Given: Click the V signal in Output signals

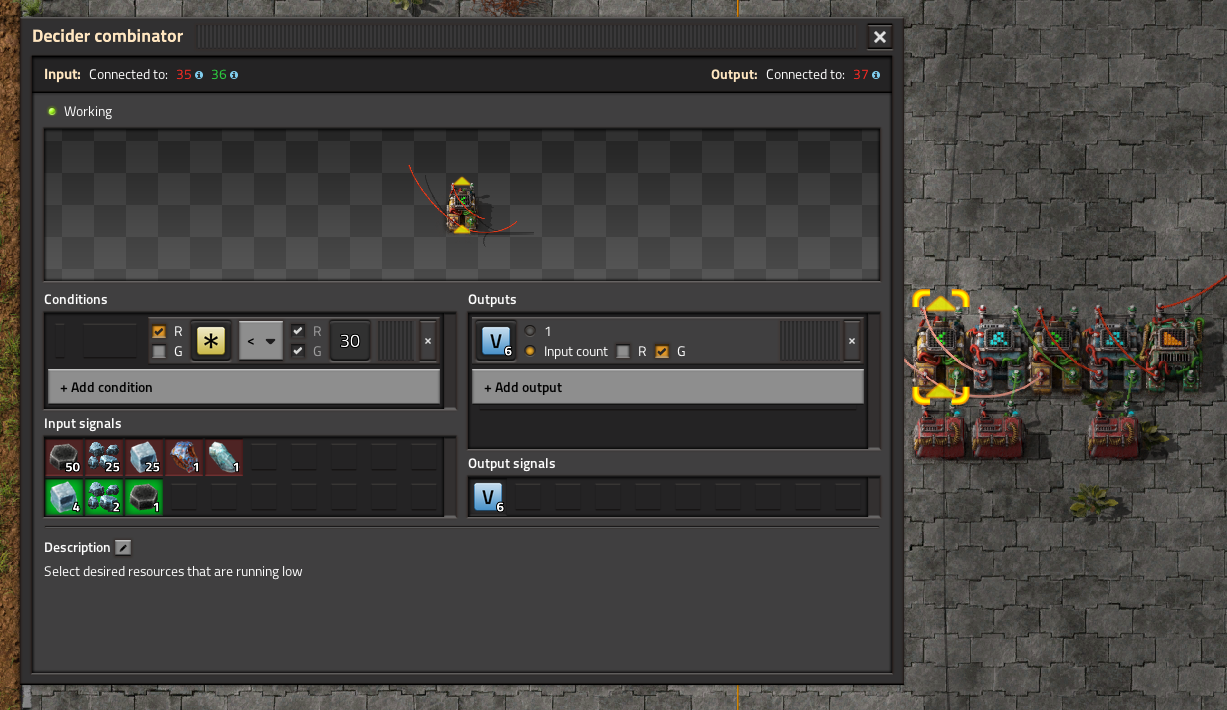Looking at the screenshot, I should (x=488, y=497).
